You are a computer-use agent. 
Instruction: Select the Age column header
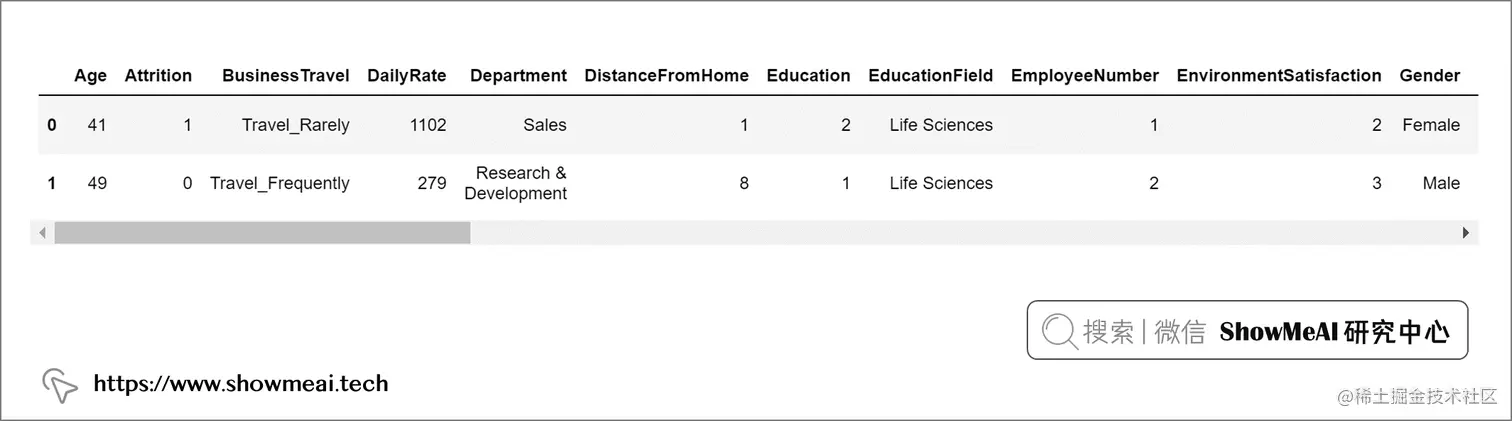pos(90,76)
